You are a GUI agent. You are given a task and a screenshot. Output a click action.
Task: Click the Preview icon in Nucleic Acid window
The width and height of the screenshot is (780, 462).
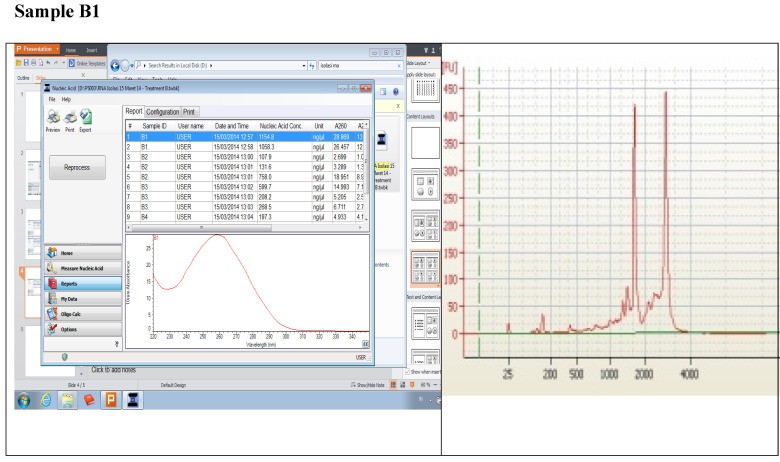53,118
